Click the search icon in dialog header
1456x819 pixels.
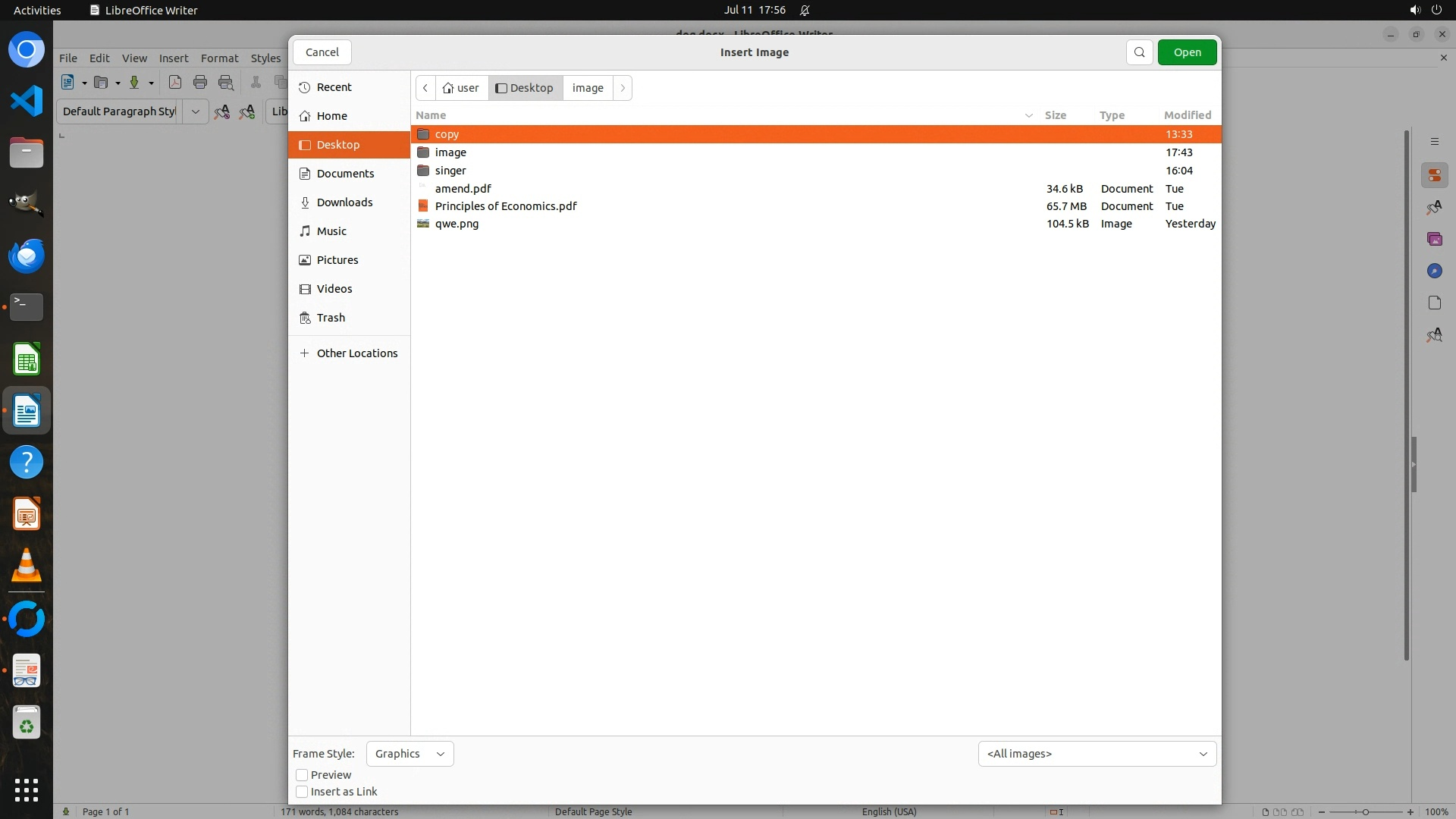pyautogui.click(x=1139, y=52)
